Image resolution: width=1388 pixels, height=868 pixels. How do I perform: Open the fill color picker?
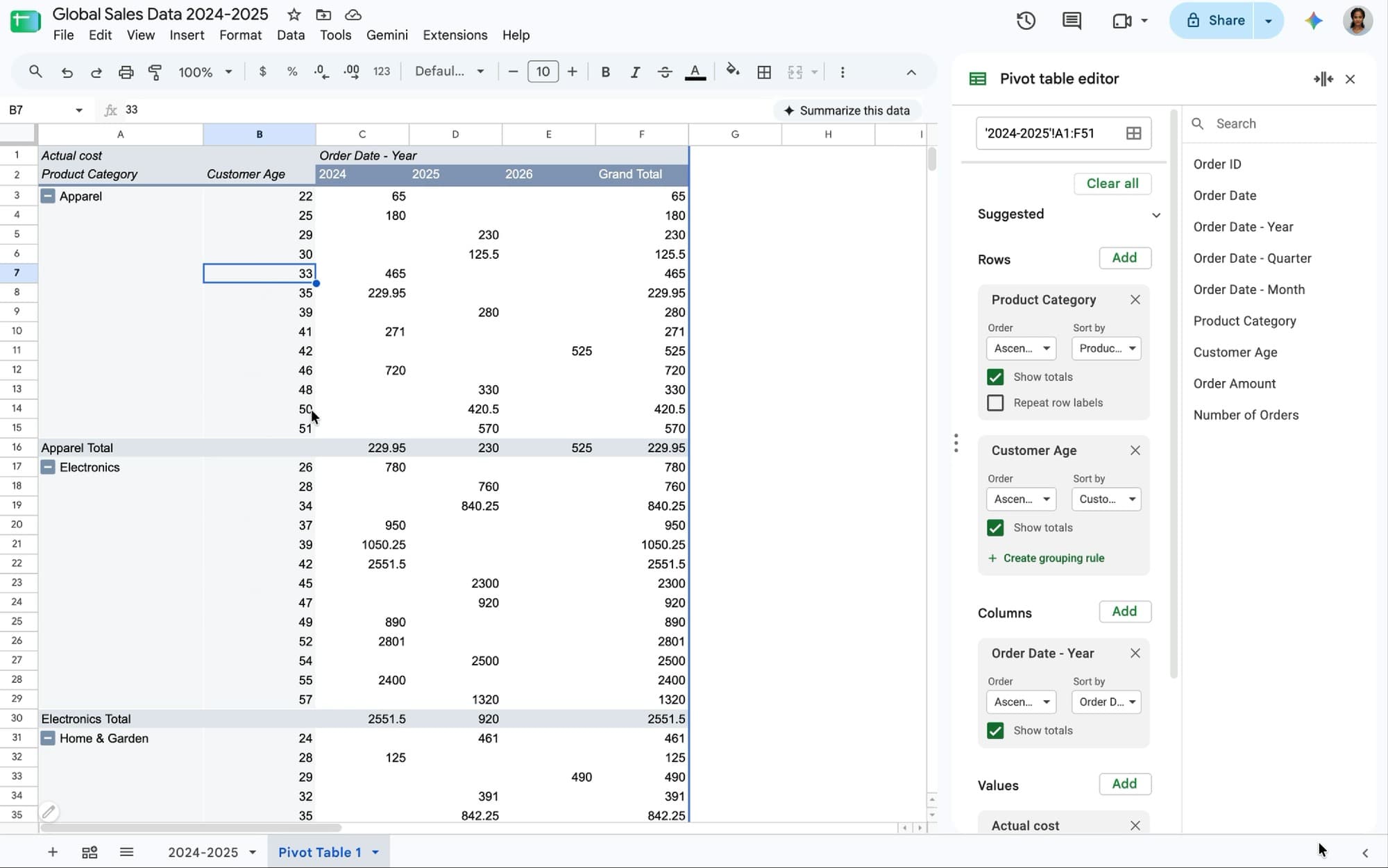(733, 71)
